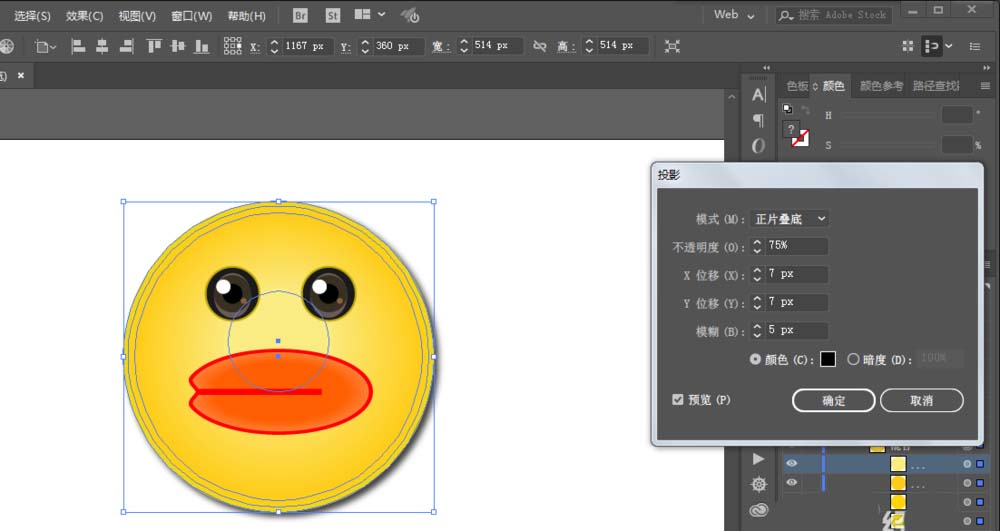
Task: Open the 效果(C) menu
Action: point(84,16)
